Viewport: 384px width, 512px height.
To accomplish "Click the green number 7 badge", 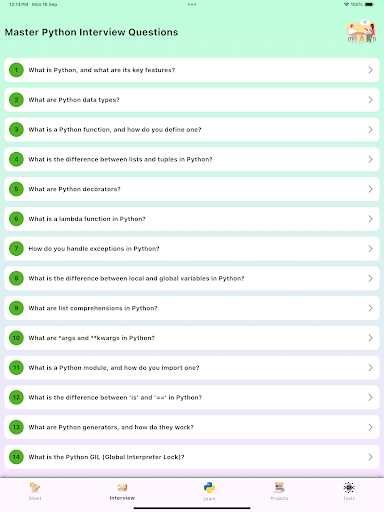I will (x=16, y=249).
